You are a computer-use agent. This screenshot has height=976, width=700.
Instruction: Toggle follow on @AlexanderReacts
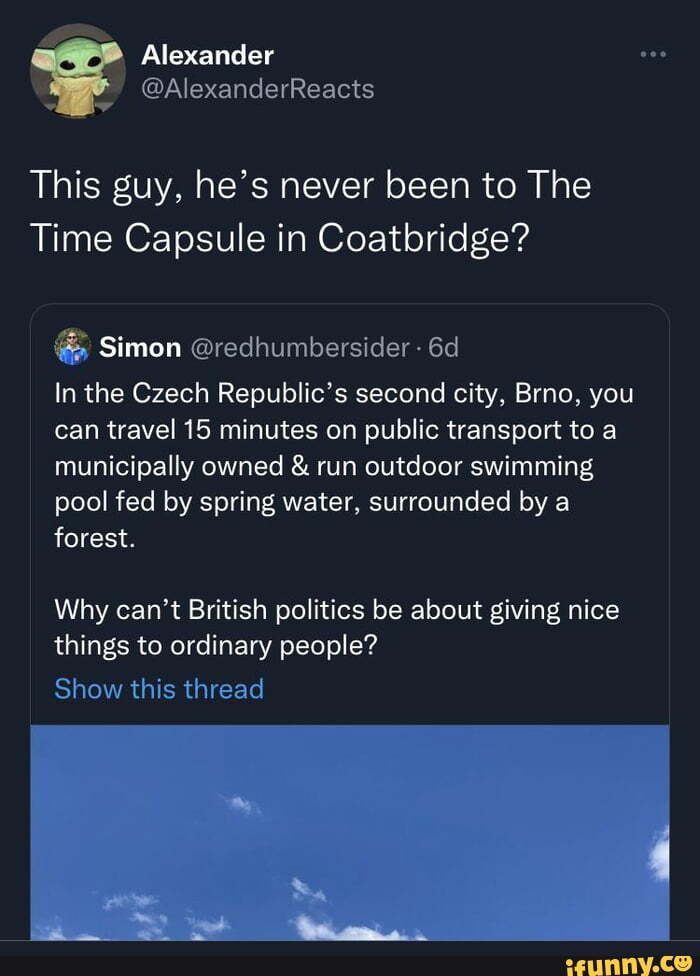[x=256, y=88]
